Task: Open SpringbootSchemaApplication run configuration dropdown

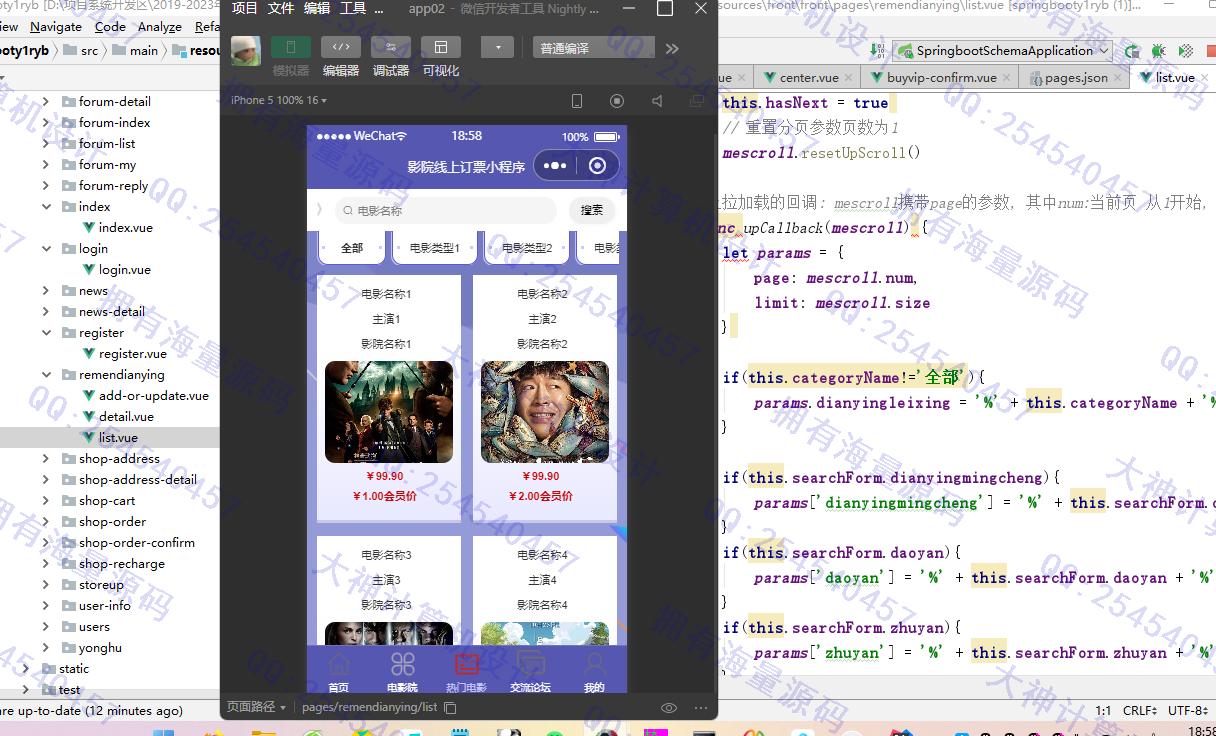Action: (1003, 50)
